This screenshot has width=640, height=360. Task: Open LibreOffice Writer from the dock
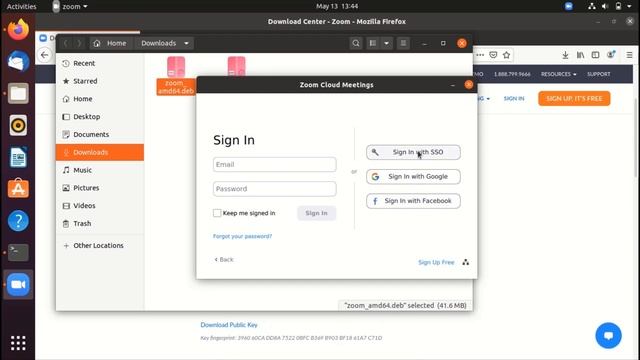point(18,157)
